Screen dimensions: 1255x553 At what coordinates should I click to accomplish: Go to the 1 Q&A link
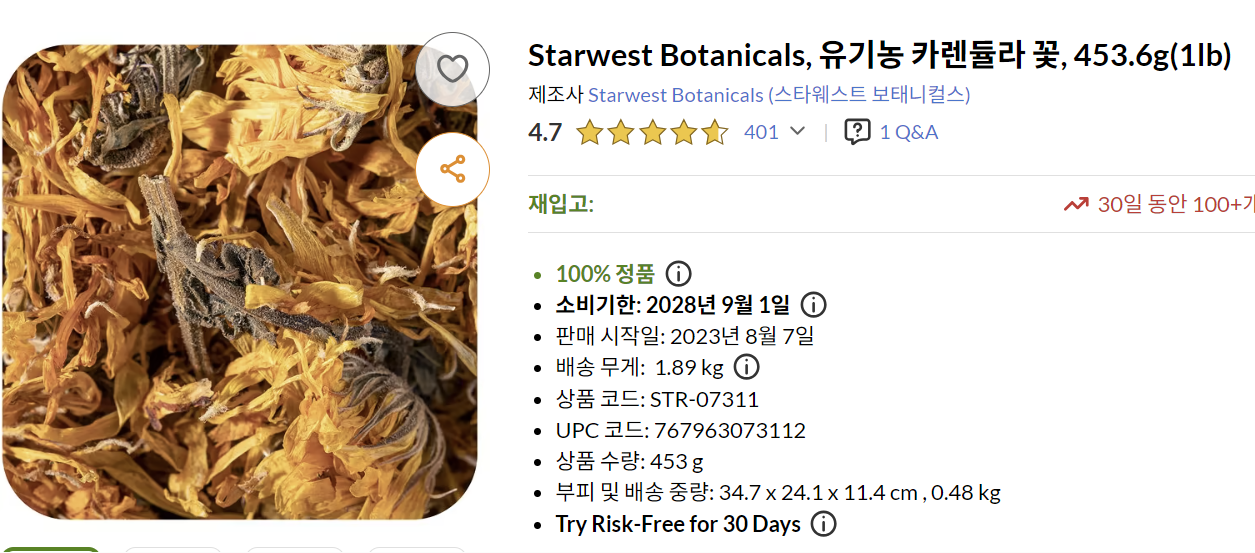point(909,132)
